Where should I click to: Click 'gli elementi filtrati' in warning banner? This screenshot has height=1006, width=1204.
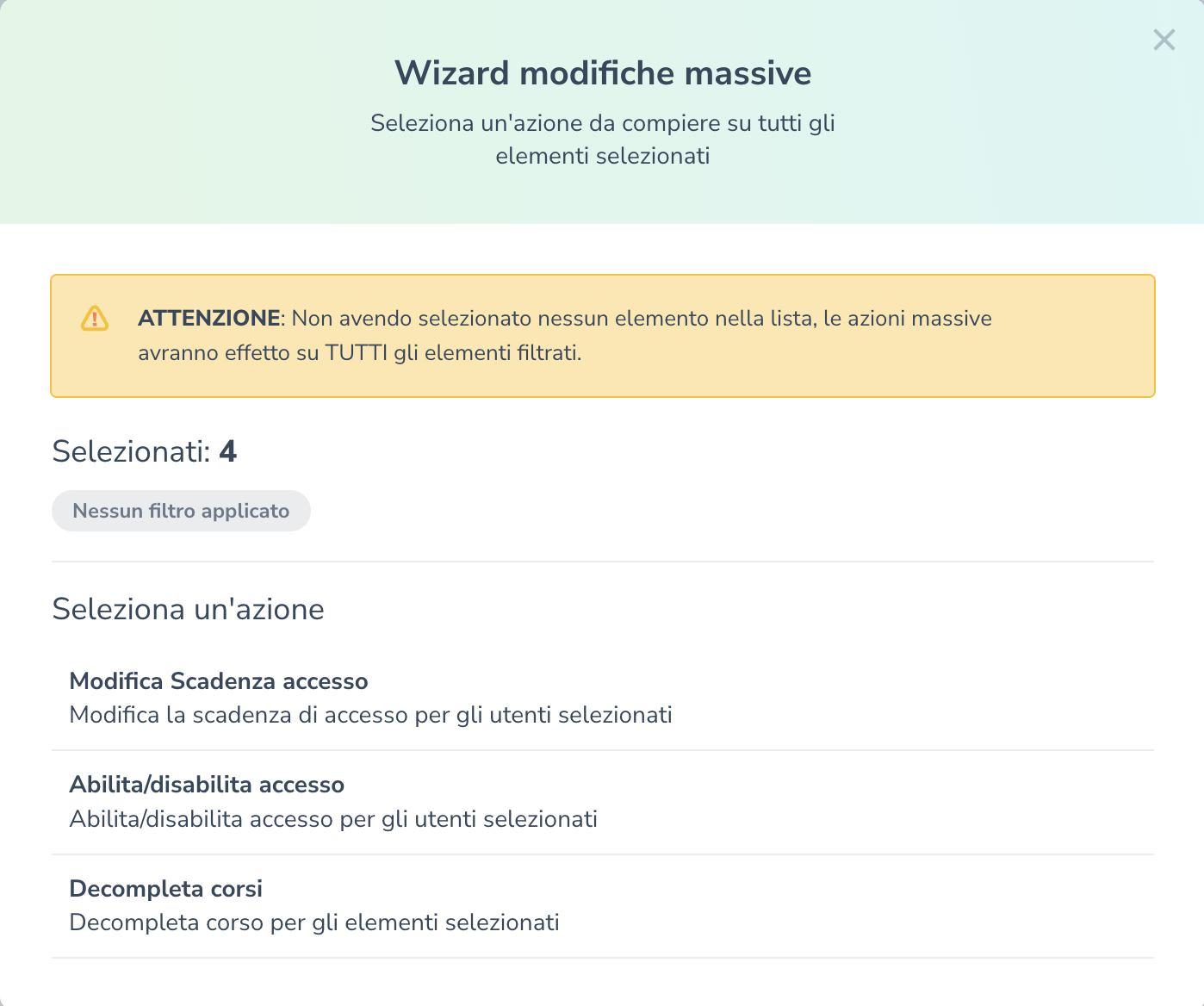pos(487,353)
